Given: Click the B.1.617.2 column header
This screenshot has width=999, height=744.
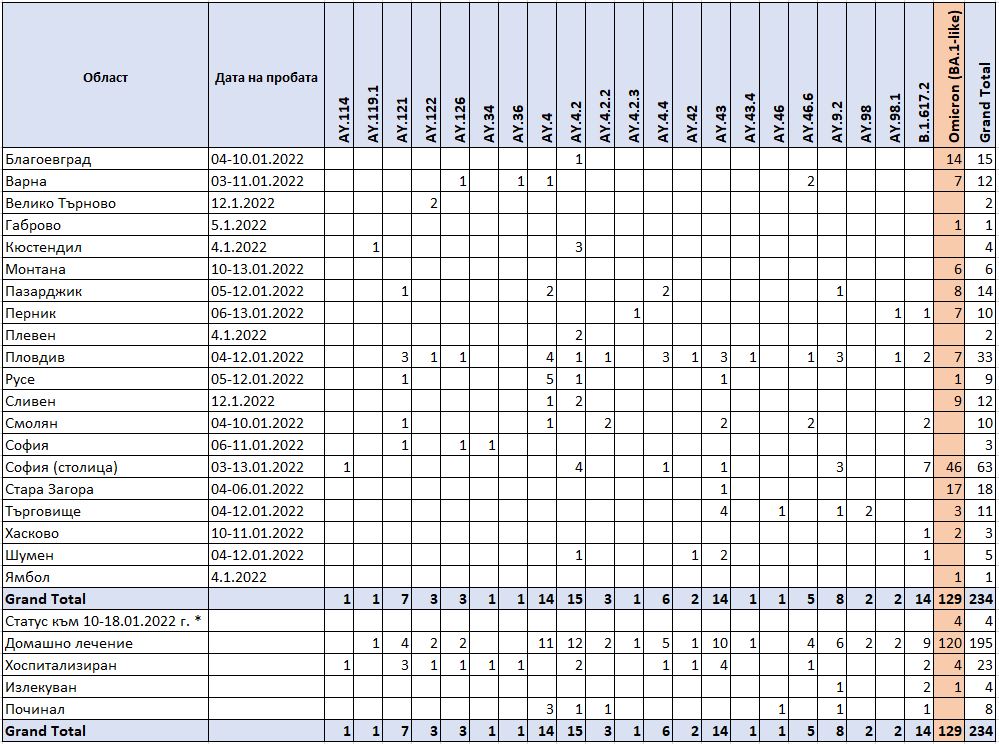Looking at the screenshot, I should (x=924, y=75).
